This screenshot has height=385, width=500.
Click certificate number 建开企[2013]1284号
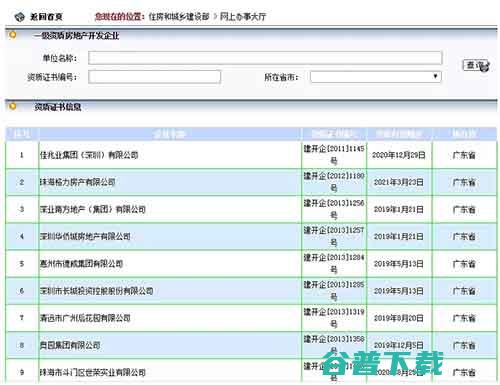334,264
